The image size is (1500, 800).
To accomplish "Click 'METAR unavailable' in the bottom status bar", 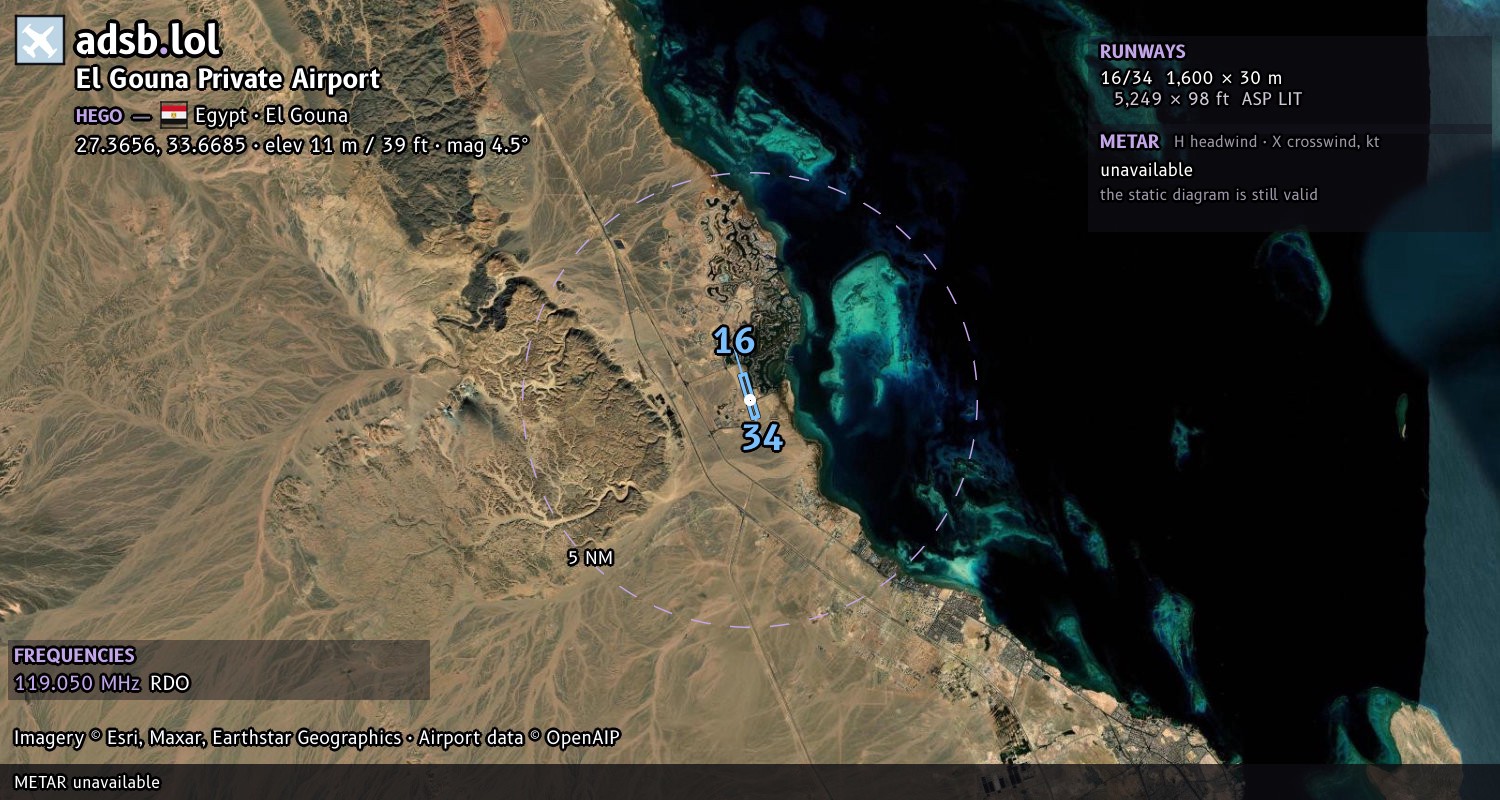I will click(87, 782).
